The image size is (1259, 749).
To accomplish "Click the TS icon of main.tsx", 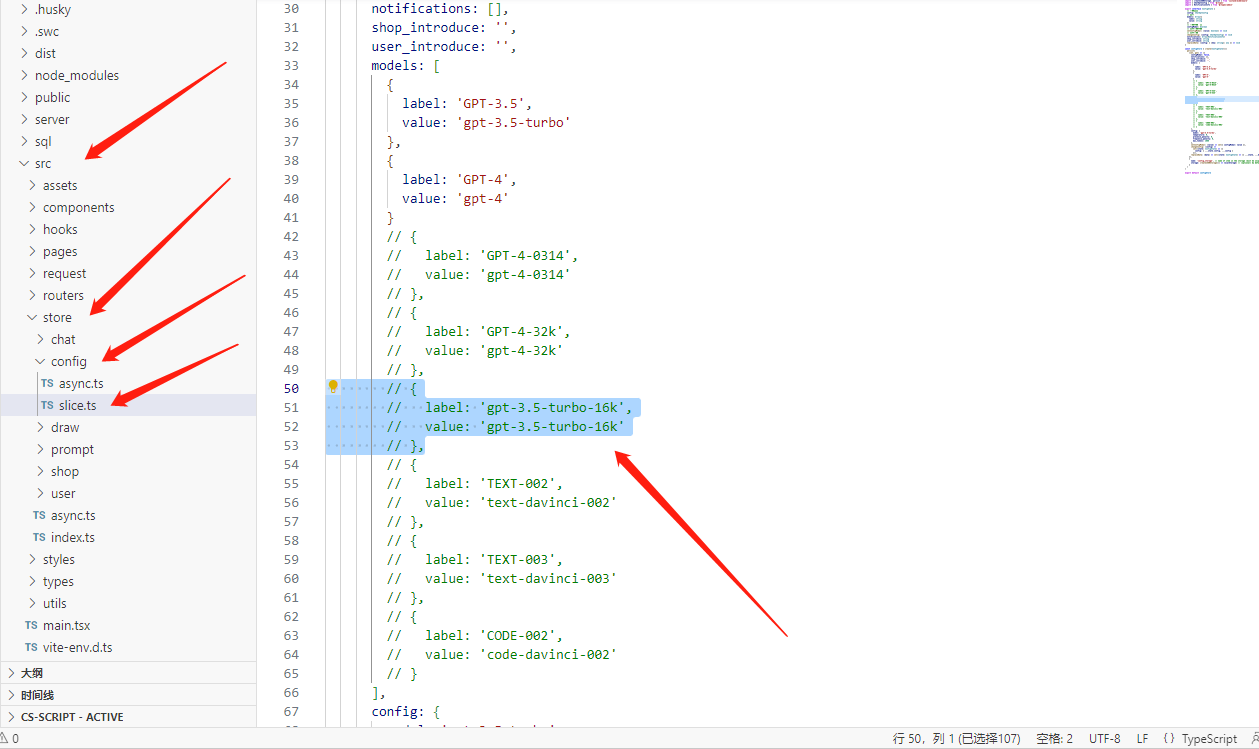I will [31, 625].
